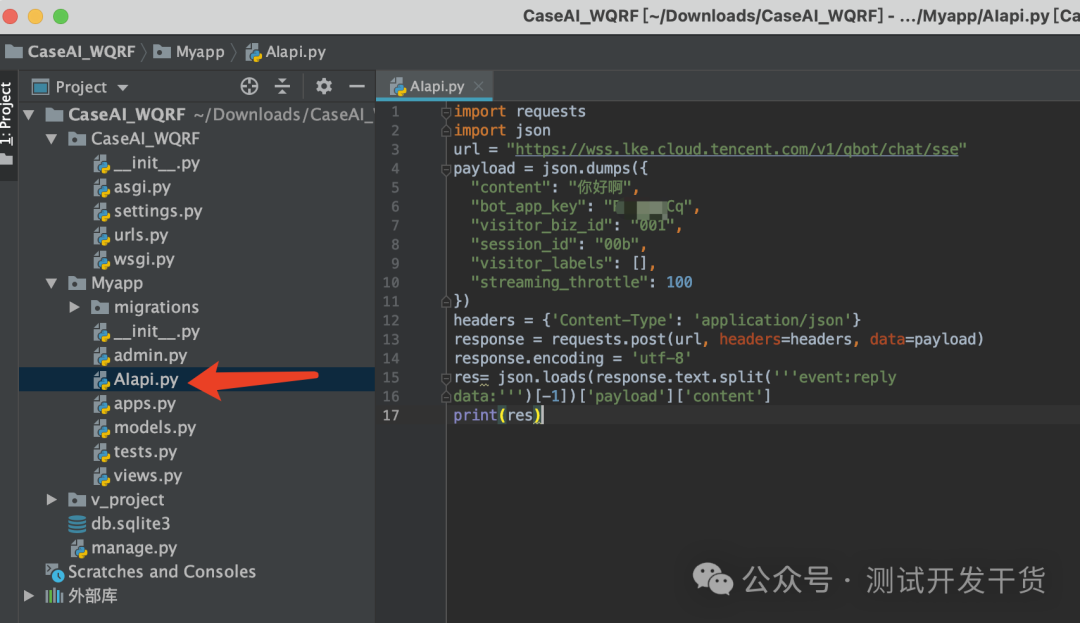Open Project panel settings gear
The width and height of the screenshot is (1080, 623).
(324, 87)
